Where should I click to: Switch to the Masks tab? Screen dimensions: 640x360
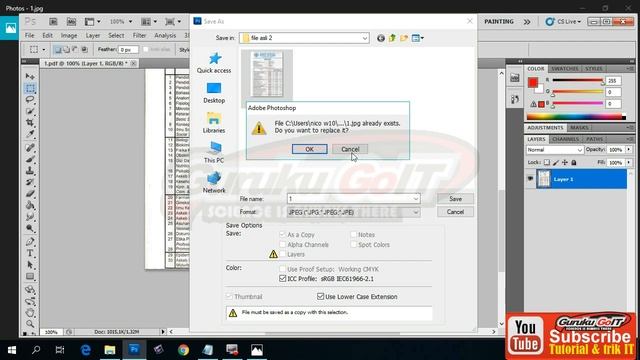point(579,128)
